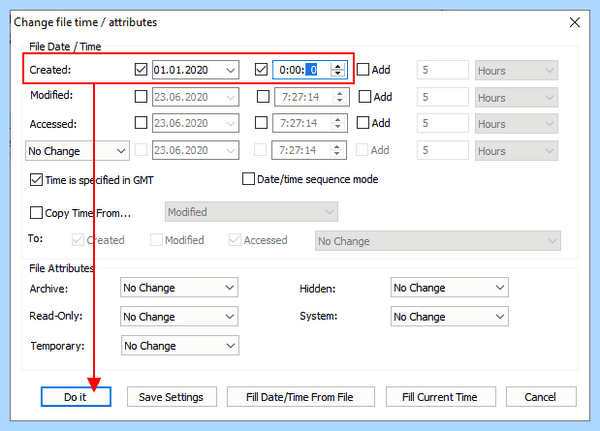Uncheck the Created time checkbox
Image resolution: width=600 pixels, height=431 pixels.
click(261, 70)
